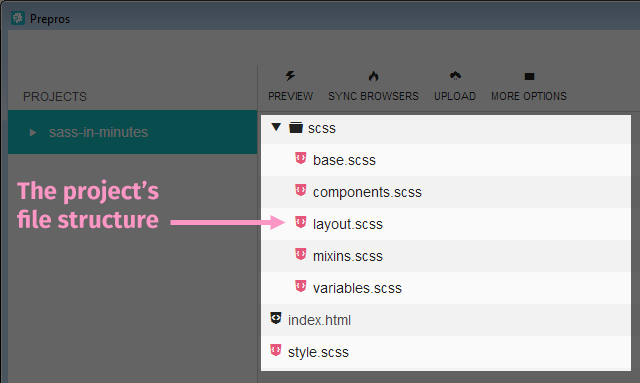The width and height of the screenshot is (640, 383).
Task: Select the sass-in-minutes project
Action: (x=133, y=132)
